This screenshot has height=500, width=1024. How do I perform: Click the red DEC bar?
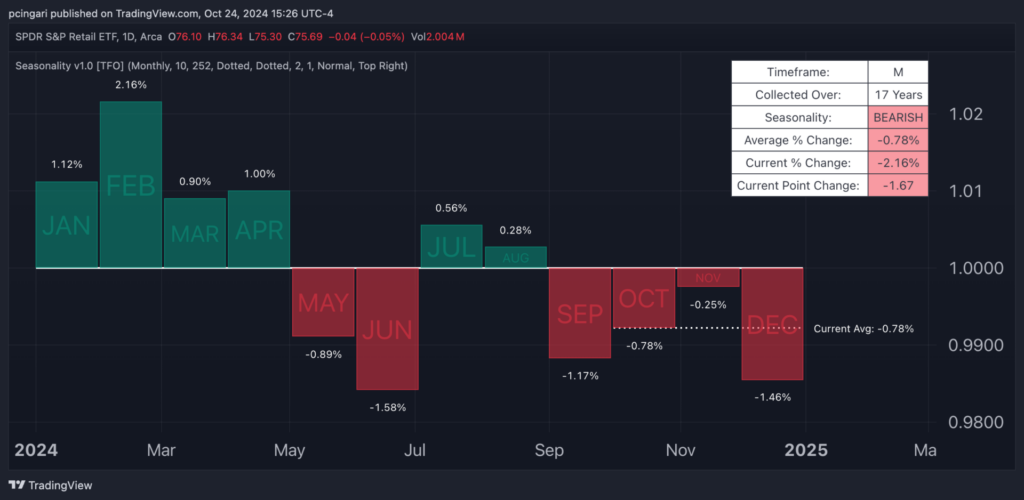coord(773,323)
